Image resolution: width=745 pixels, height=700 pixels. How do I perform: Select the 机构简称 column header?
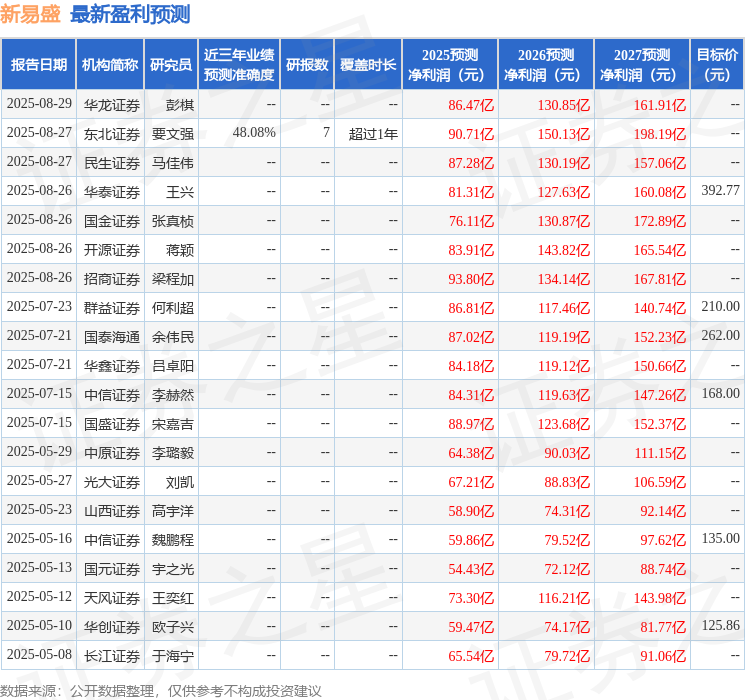(x=110, y=65)
